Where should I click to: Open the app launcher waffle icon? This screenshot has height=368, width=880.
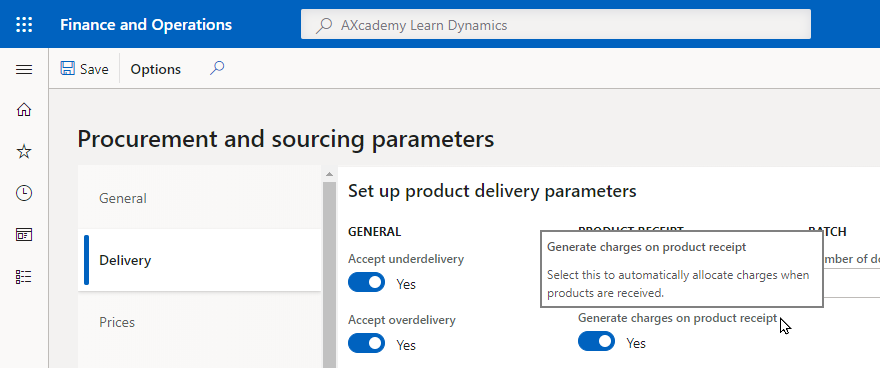(24, 25)
